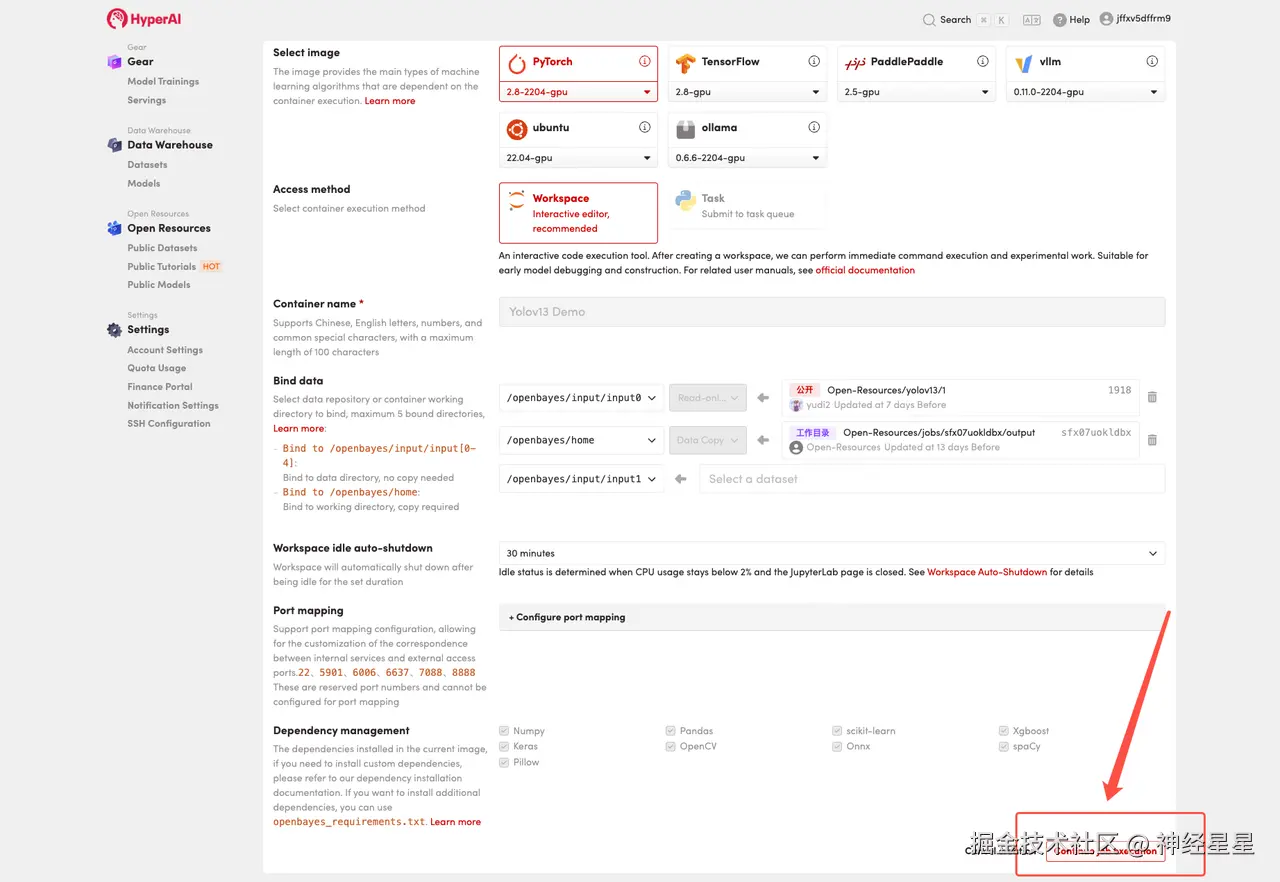The image size is (1280, 882).
Task: Open TensorFlow version dropdown 2.8-gpu
Action: pos(747,92)
